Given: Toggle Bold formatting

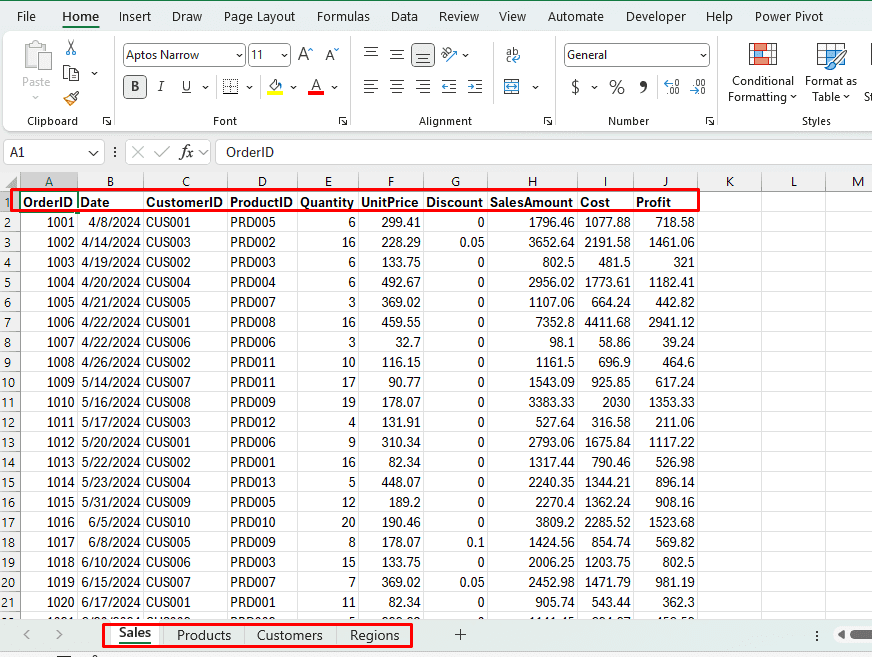Looking at the screenshot, I should coord(135,87).
